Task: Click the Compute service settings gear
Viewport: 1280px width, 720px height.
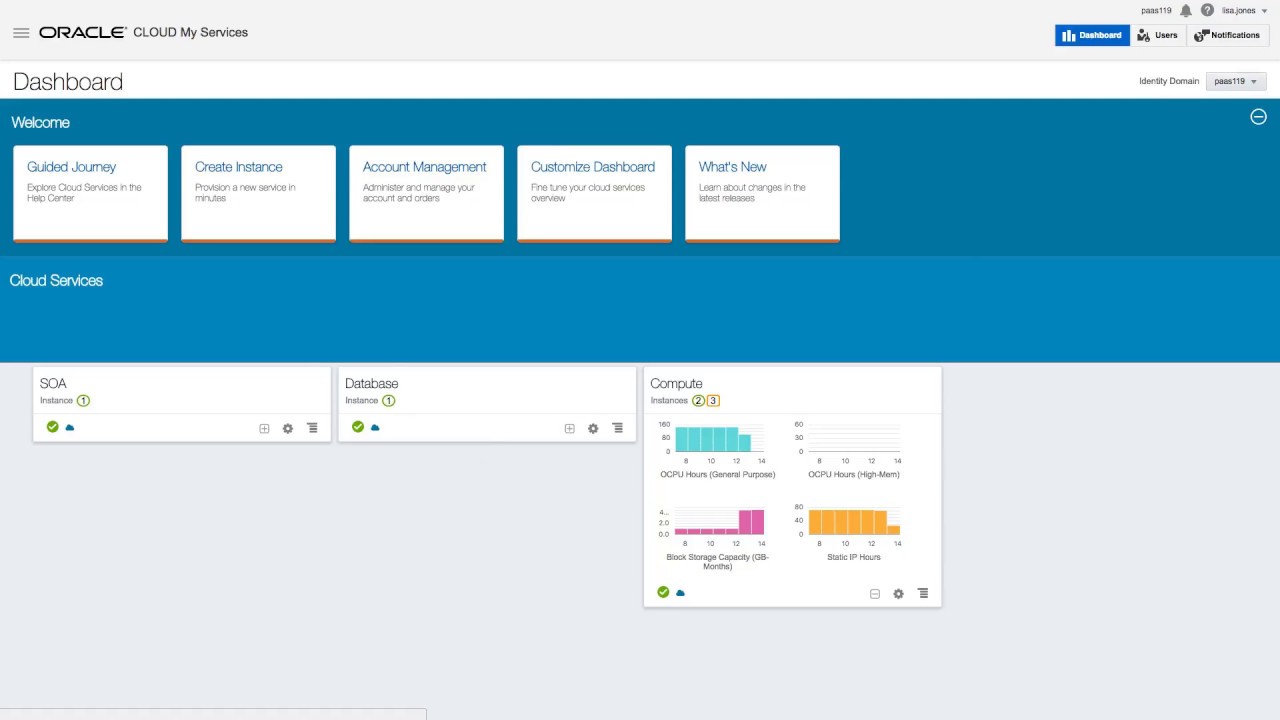Action: pyautogui.click(x=898, y=594)
